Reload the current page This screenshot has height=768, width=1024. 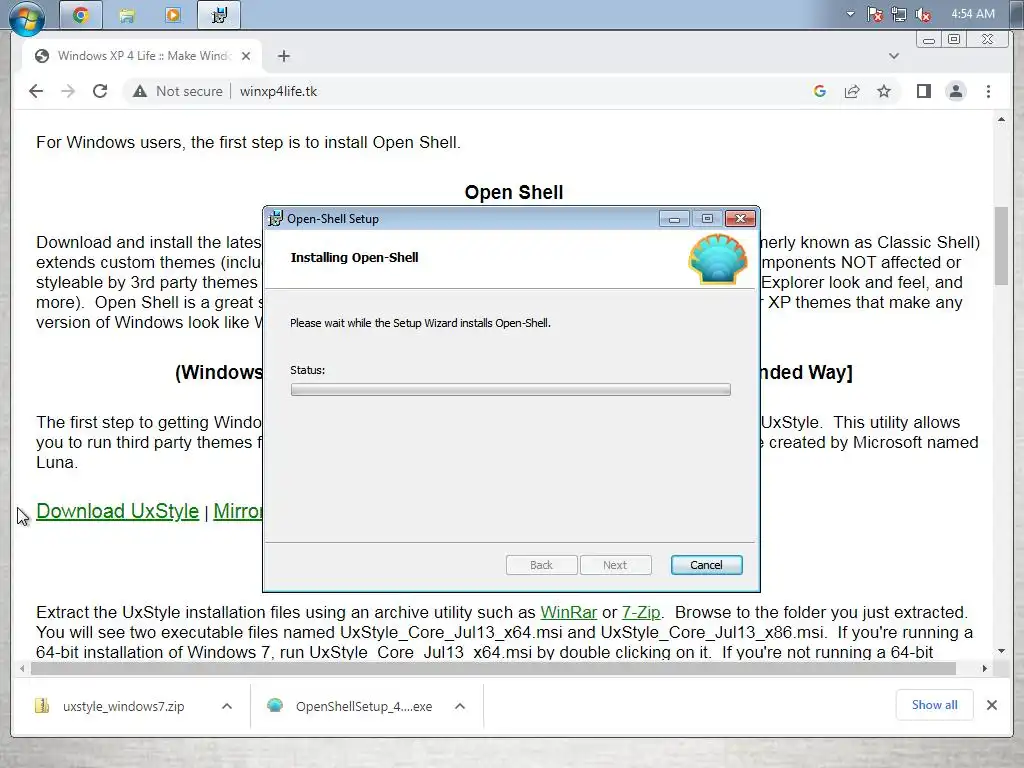(100, 91)
